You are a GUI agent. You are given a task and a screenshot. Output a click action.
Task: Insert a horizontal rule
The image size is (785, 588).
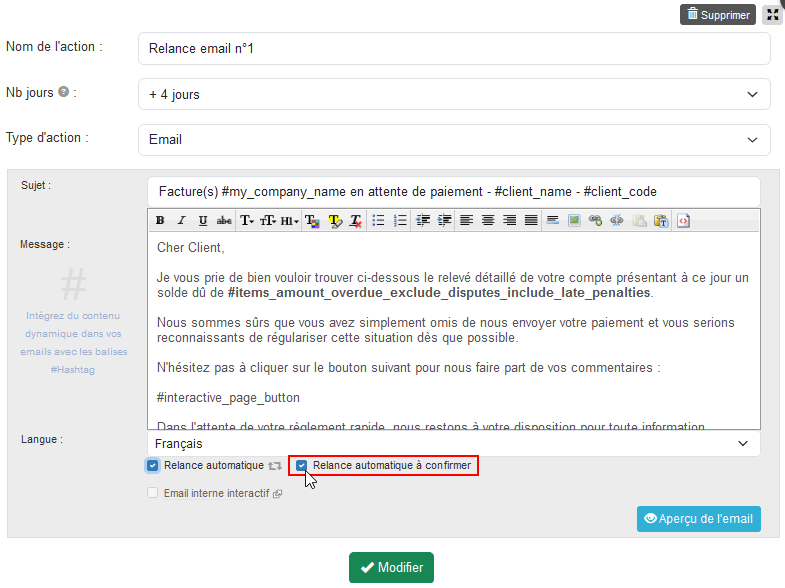click(x=553, y=220)
